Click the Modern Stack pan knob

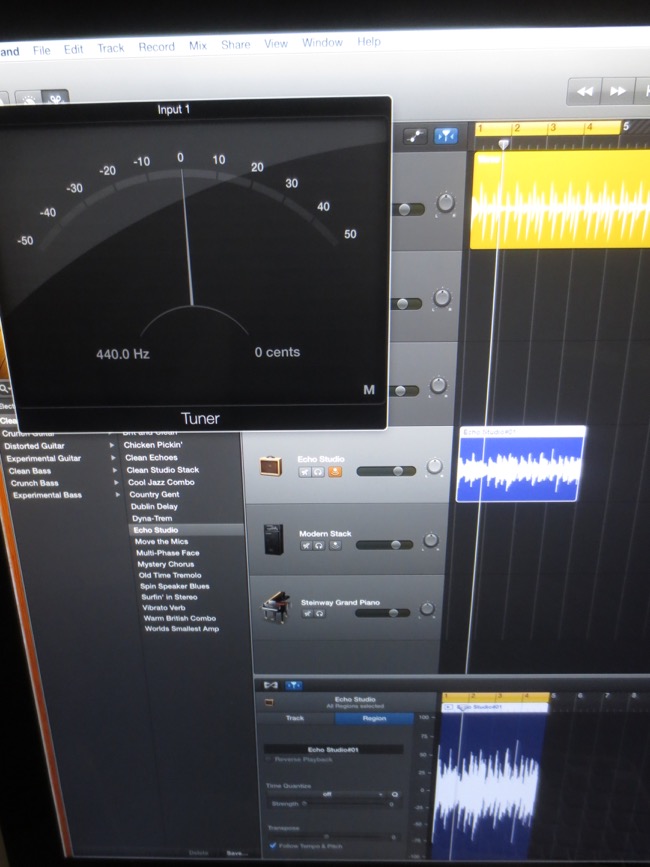click(431, 540)
